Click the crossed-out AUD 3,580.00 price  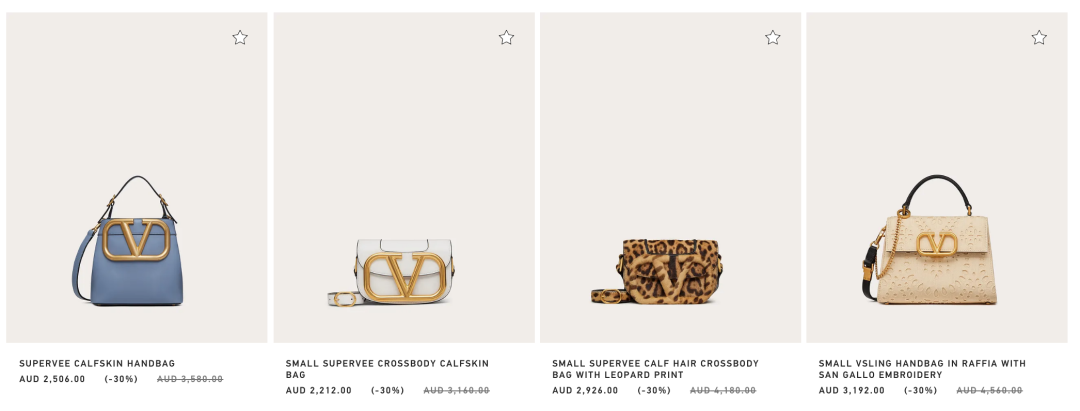coord(190,379)
